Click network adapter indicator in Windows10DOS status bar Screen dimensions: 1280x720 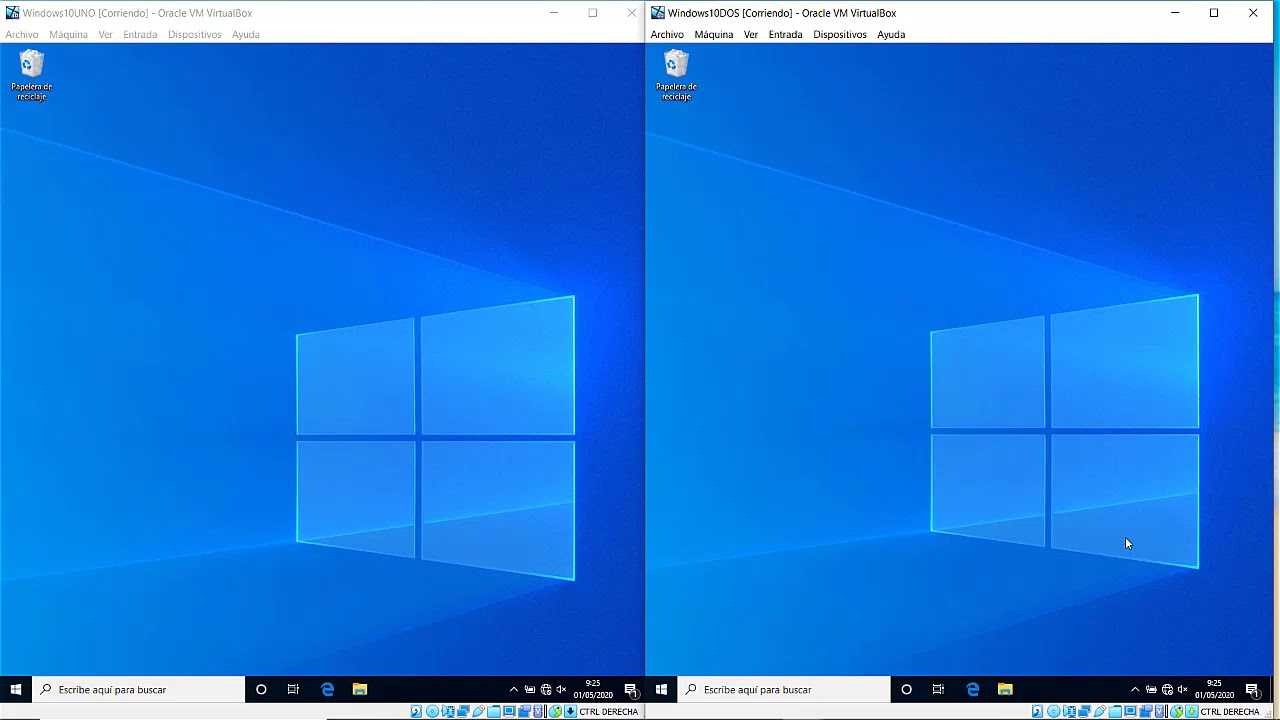(x=1085, y=711)
